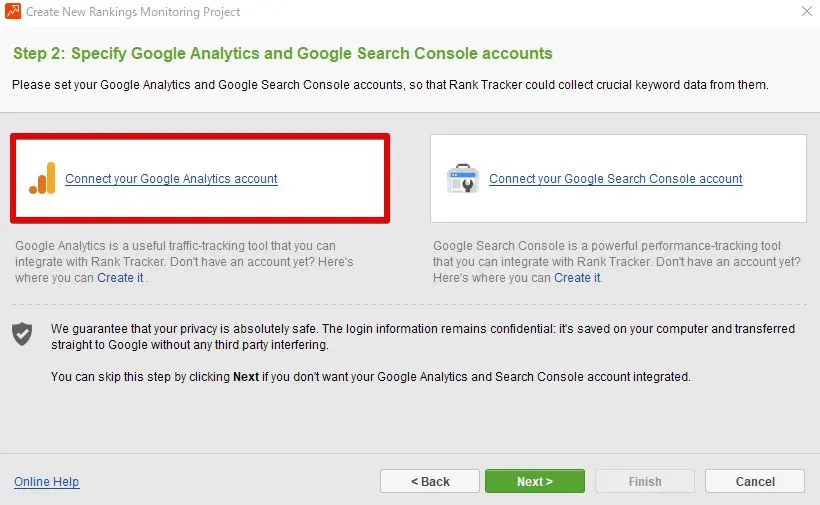This screenshot has height=505, width=820.
Task: Go back with the Back button
Action: [x=430, y=481]
